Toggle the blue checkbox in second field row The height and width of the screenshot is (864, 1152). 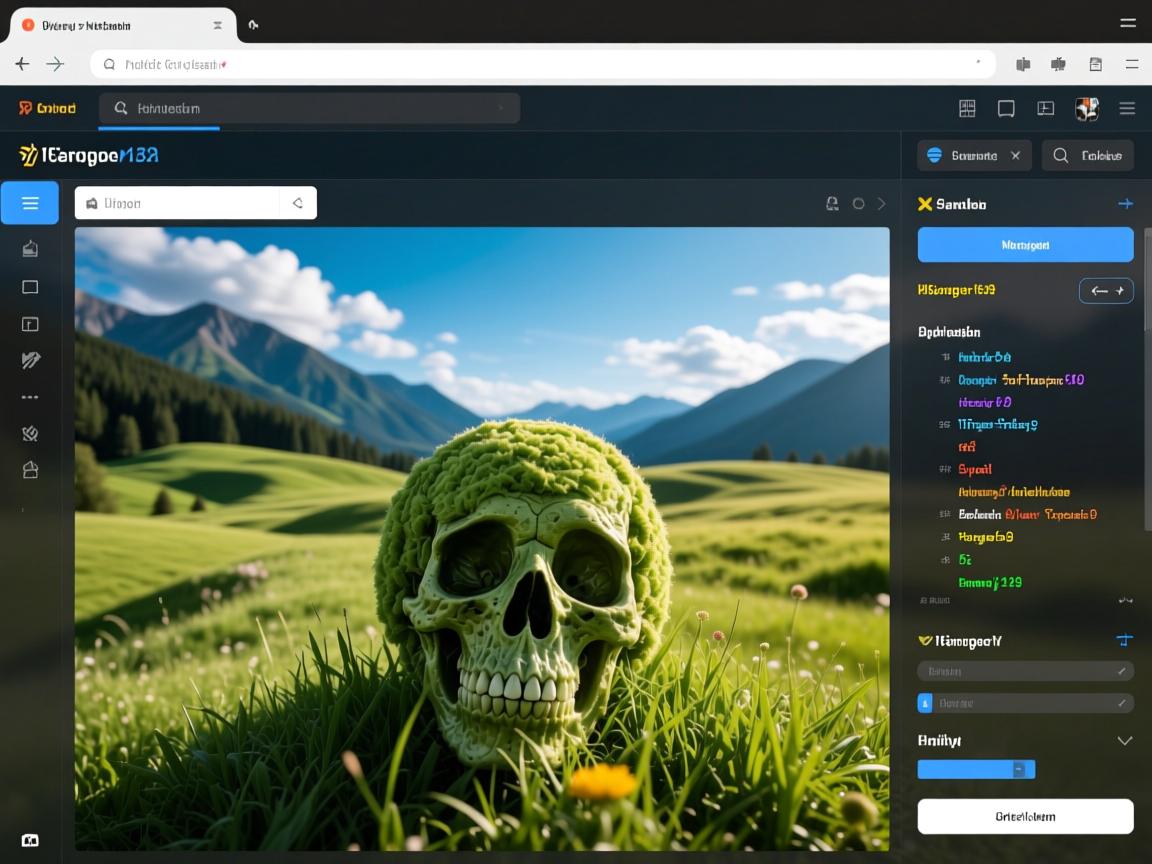[x=925, y=703]
